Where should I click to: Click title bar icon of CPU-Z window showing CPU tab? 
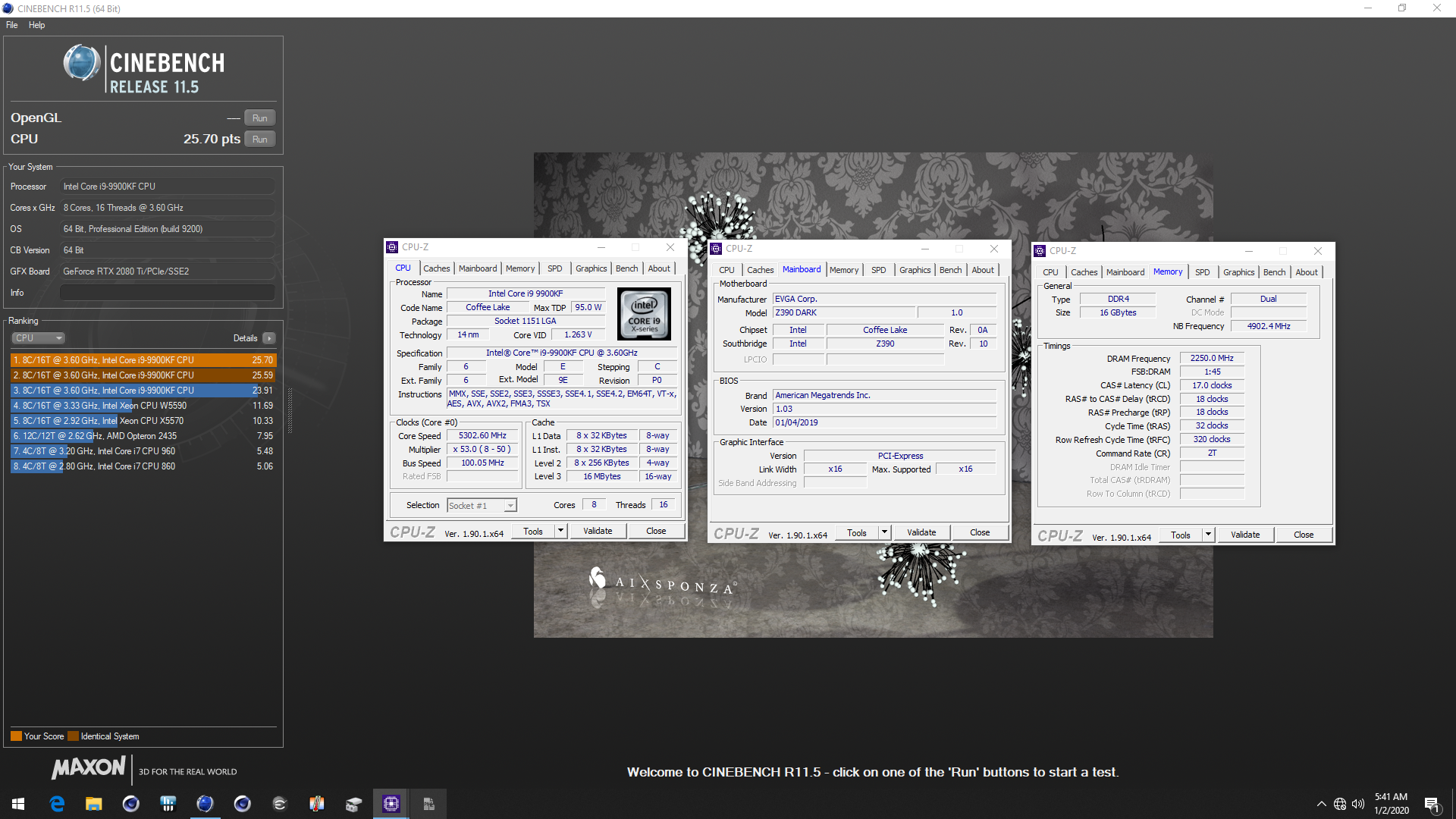pos(392,247)
